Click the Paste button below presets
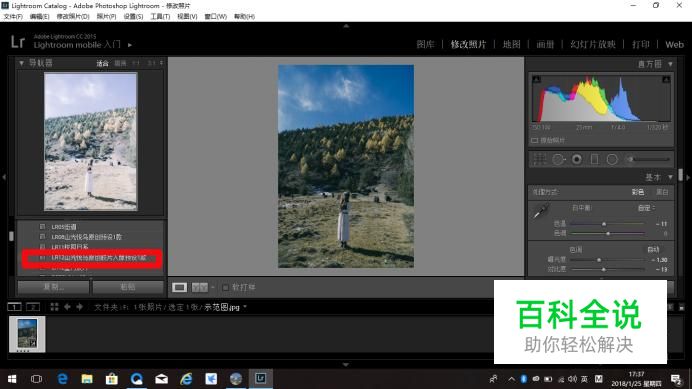The width and height of the screenshot is (692, 389). (x=128, y=287)
